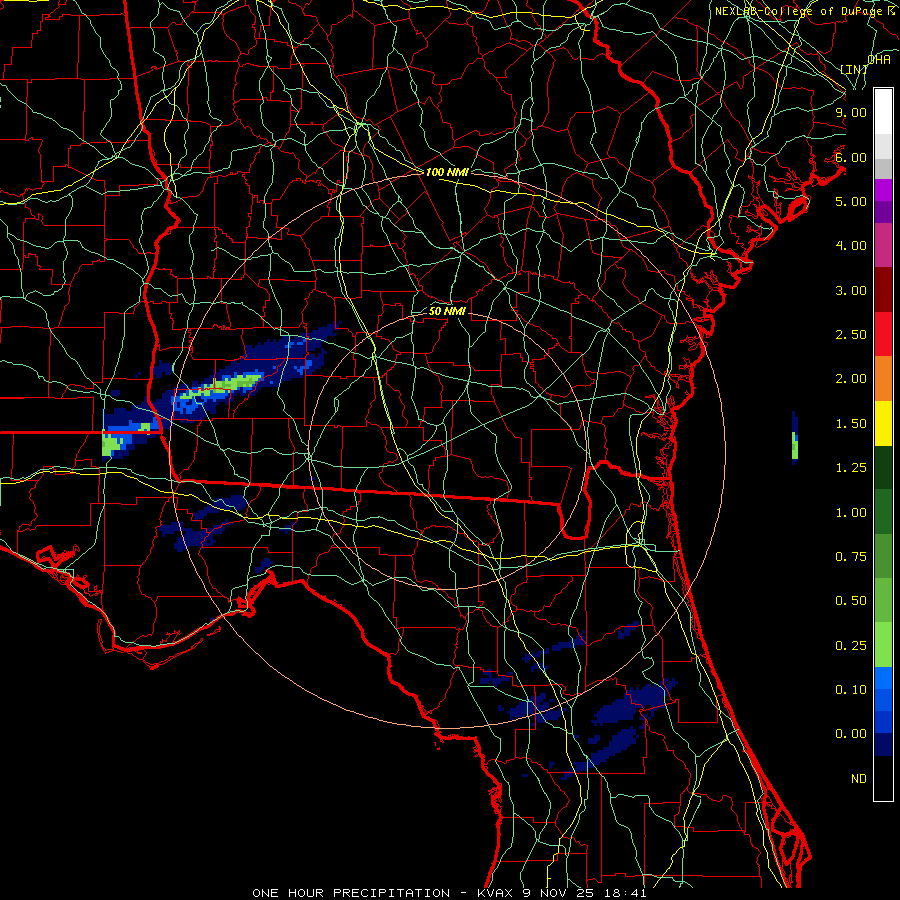900x900 pixels.
Task: Click the 1.00 legend value
Action: (851, 513)
